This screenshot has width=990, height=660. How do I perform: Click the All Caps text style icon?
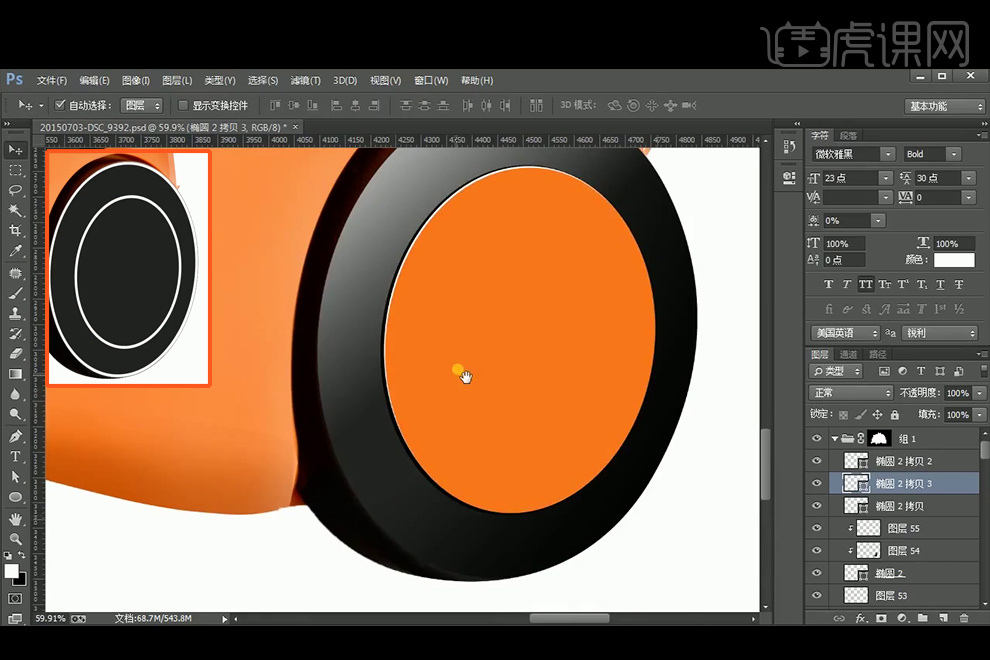pyautogui.click(x=865, y=285)
